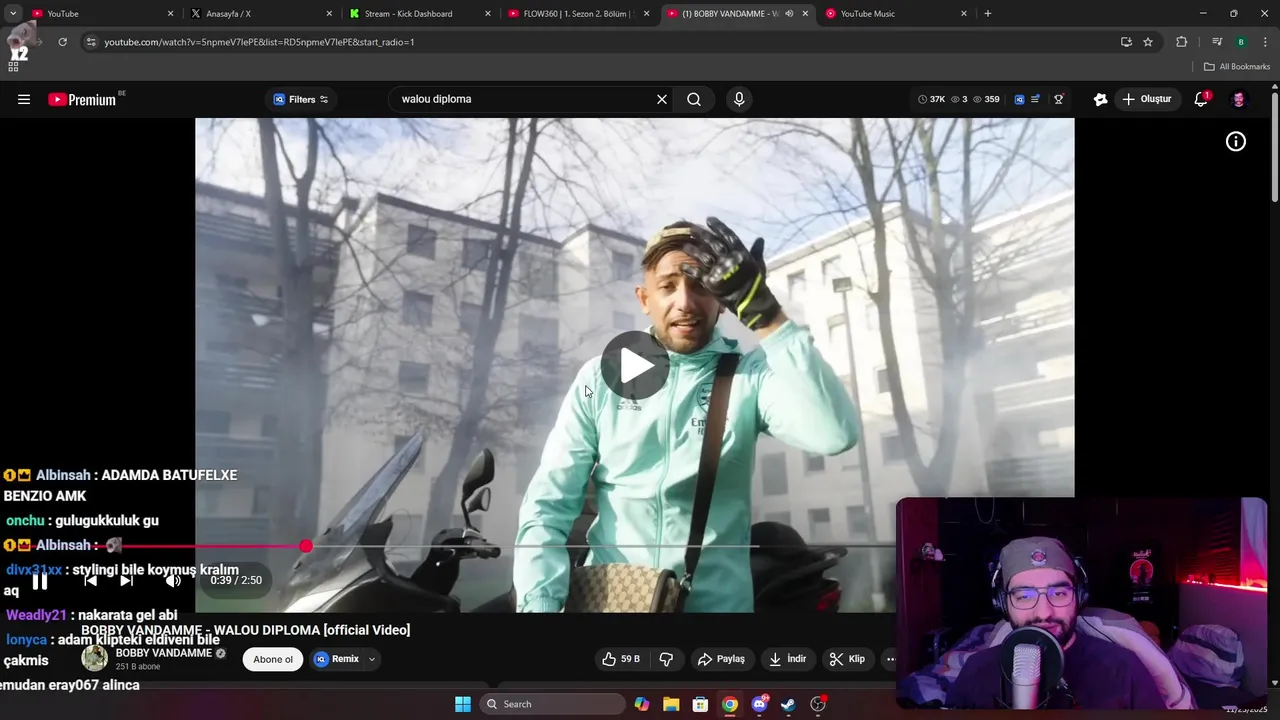Switch to the YouTube Music tab
Image resolution: width=1280 pixels, height=720 pixels.
(896, 14)
